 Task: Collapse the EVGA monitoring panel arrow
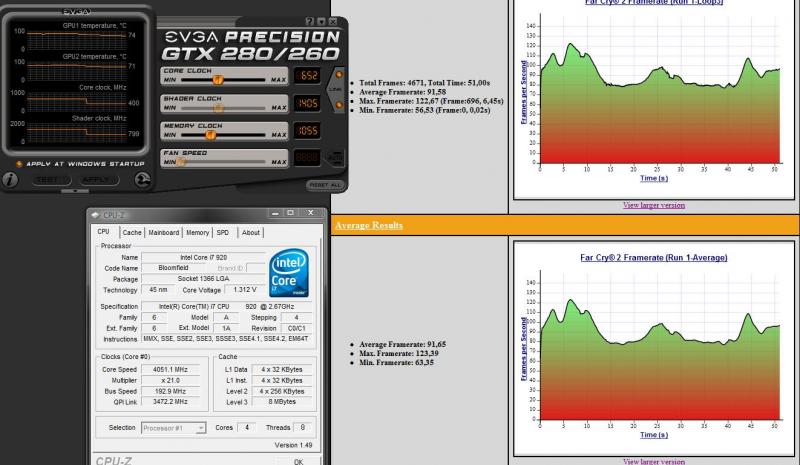pos(75,191)
